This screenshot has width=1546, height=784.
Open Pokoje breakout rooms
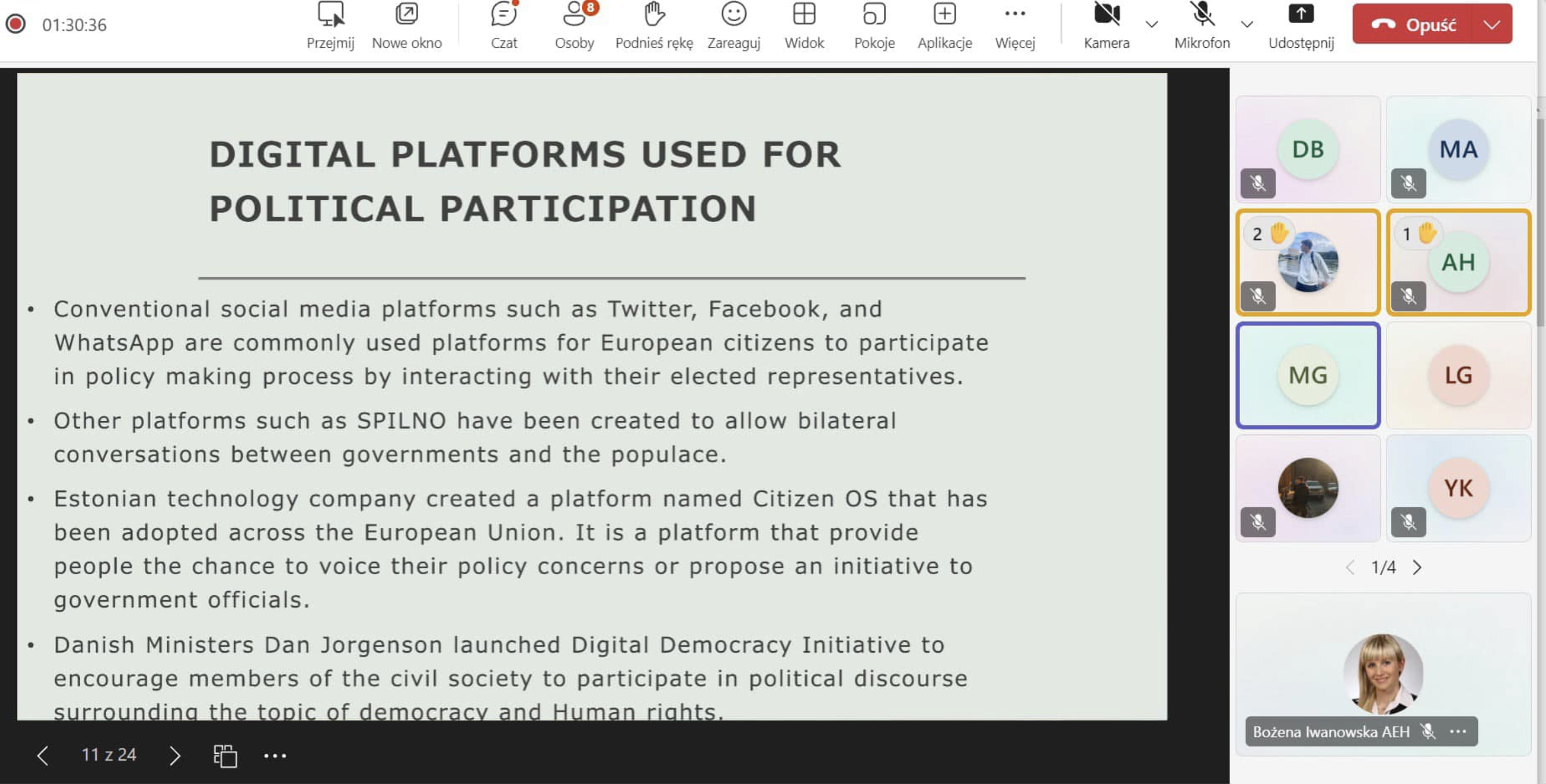[x=874, y=25]
